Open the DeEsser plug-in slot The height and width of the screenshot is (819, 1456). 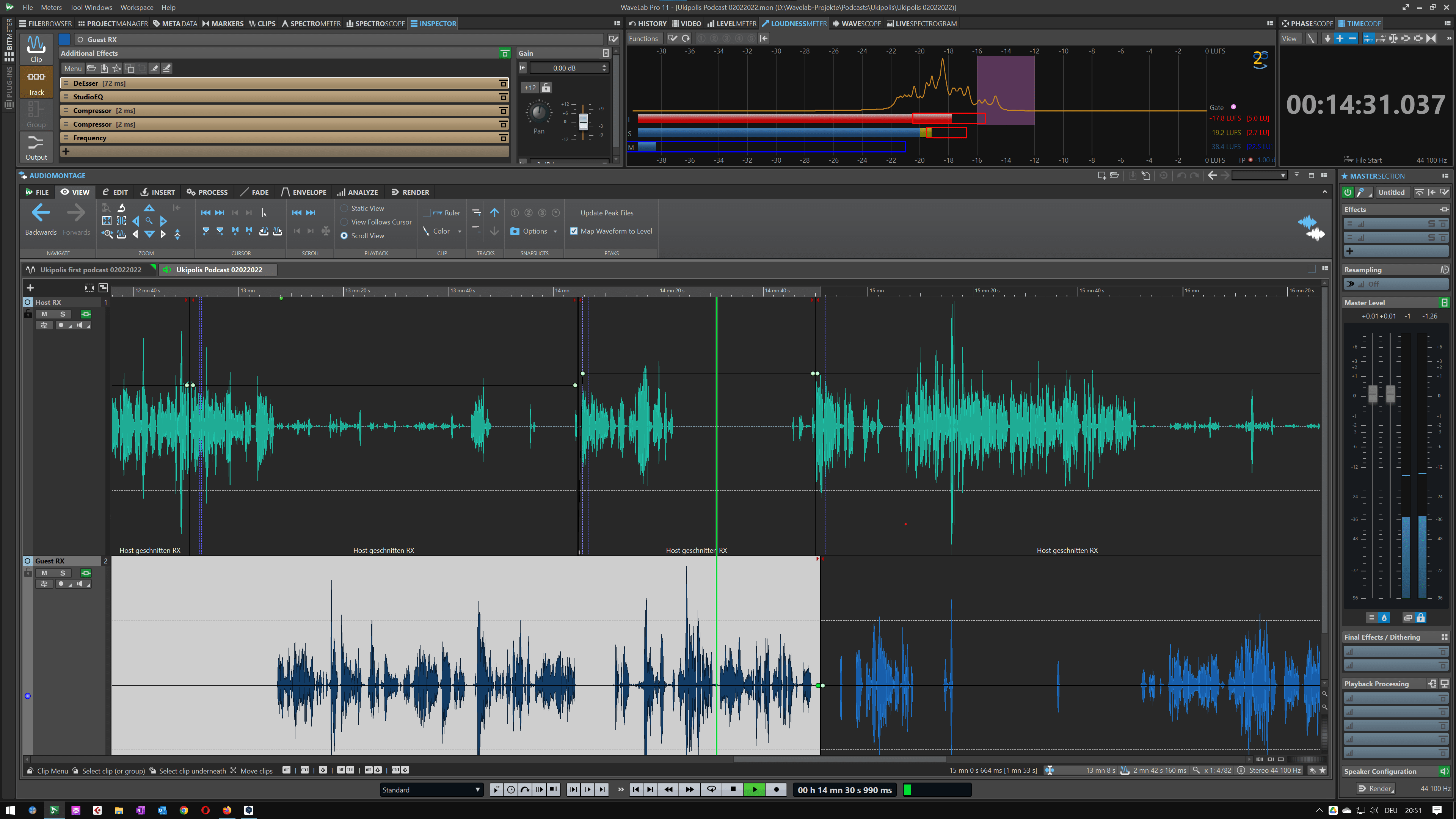point(86,83)
